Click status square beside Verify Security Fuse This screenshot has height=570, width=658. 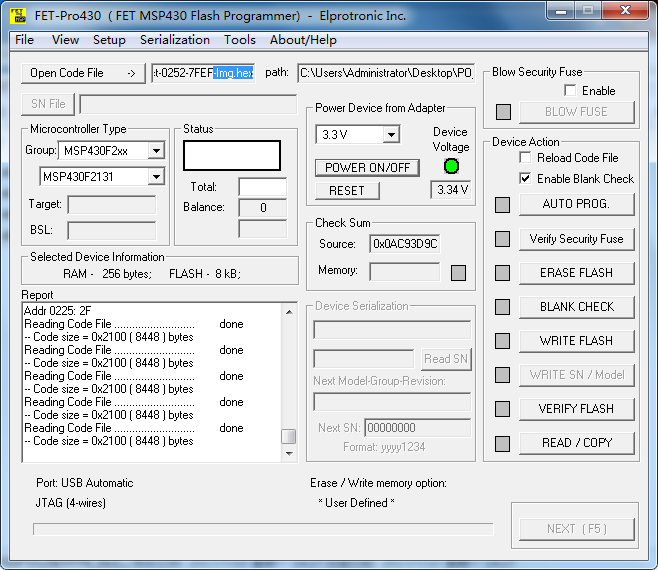tap(502, 239)
